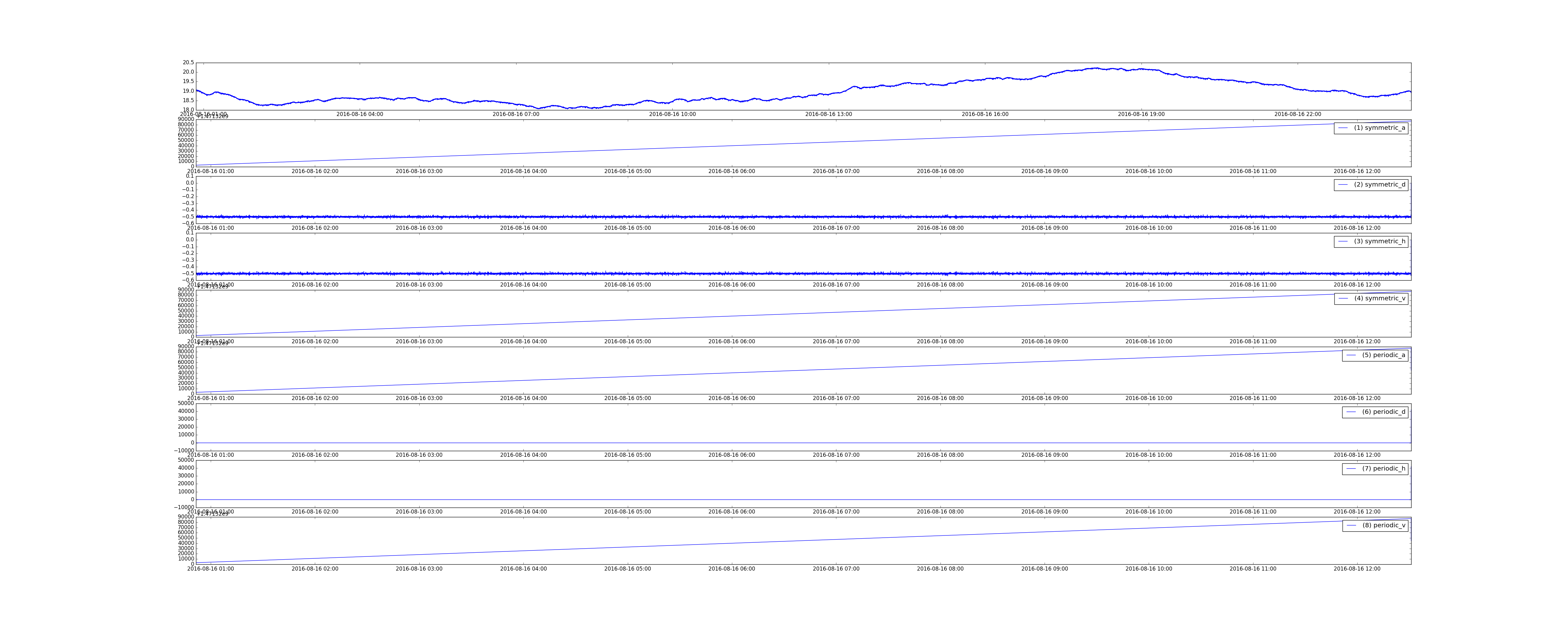Click the 07:00 label below the periodic_h plot
The height and width of the screenshot is (627, 1568).
coord(836,512)
